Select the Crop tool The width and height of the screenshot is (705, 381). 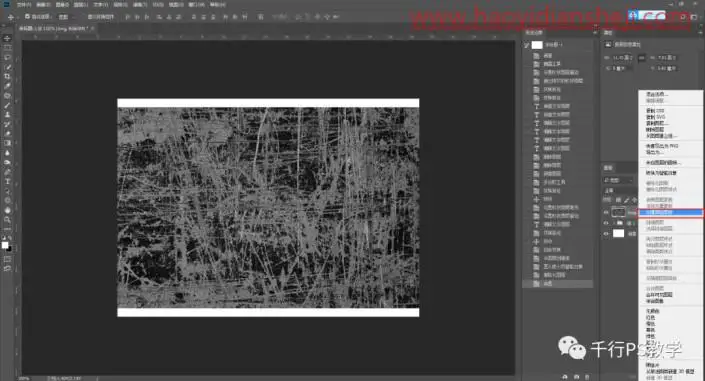coord(7,76)
